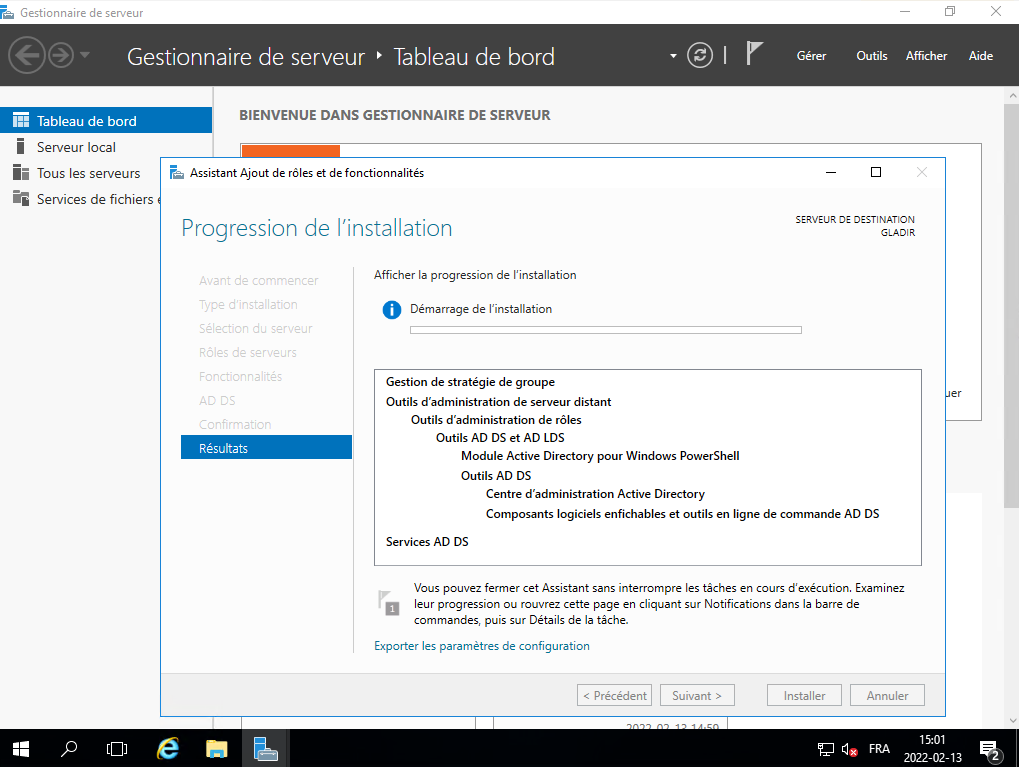Select the Sélection du serveur wizard step
1019x767 pixels.
[255, 328]
